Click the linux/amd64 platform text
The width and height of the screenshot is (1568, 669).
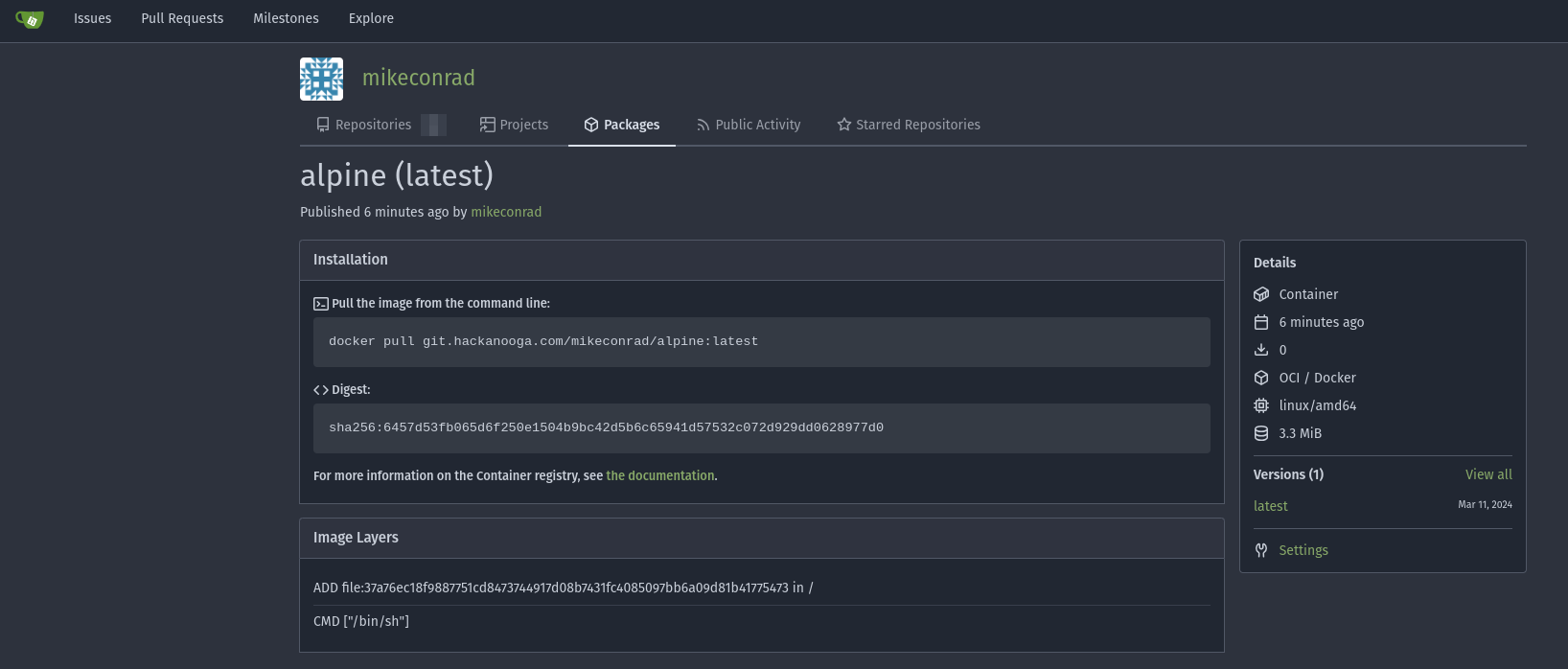[x=1317, y=405]
